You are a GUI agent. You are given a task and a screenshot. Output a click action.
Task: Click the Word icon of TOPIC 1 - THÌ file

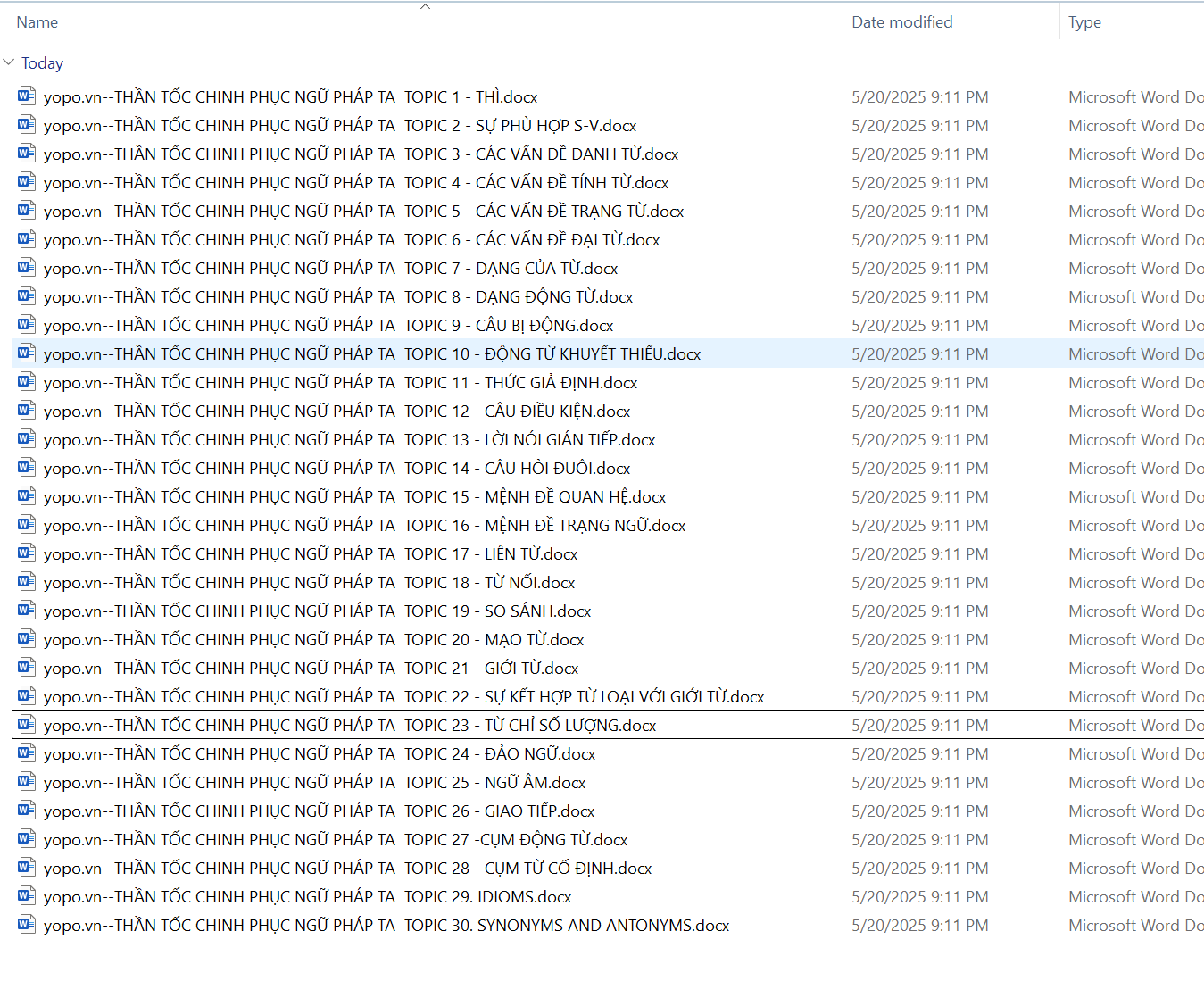pyautogui.click(x=27, y=96)
